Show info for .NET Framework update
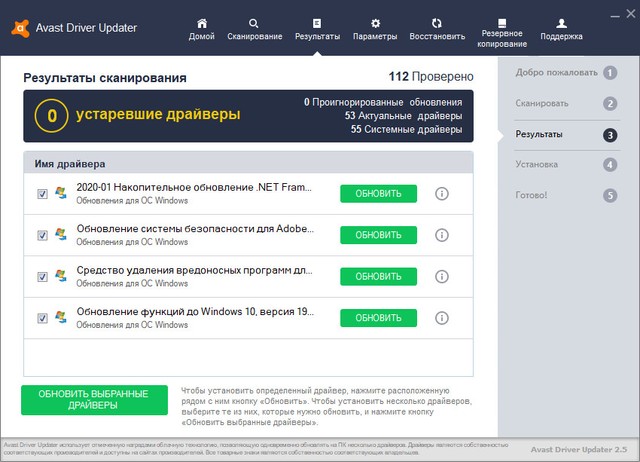Viewport: 640px width, 462px height. [442, 193]
